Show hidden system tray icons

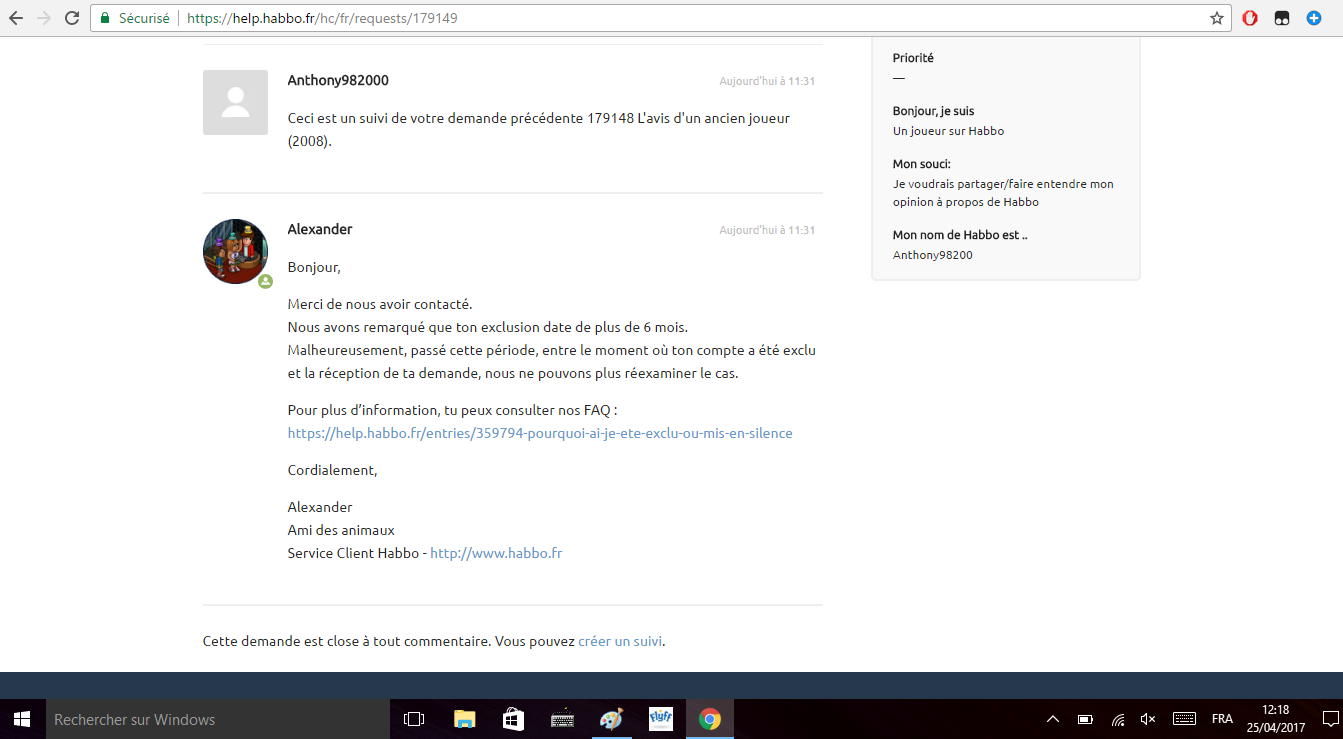1053,719
